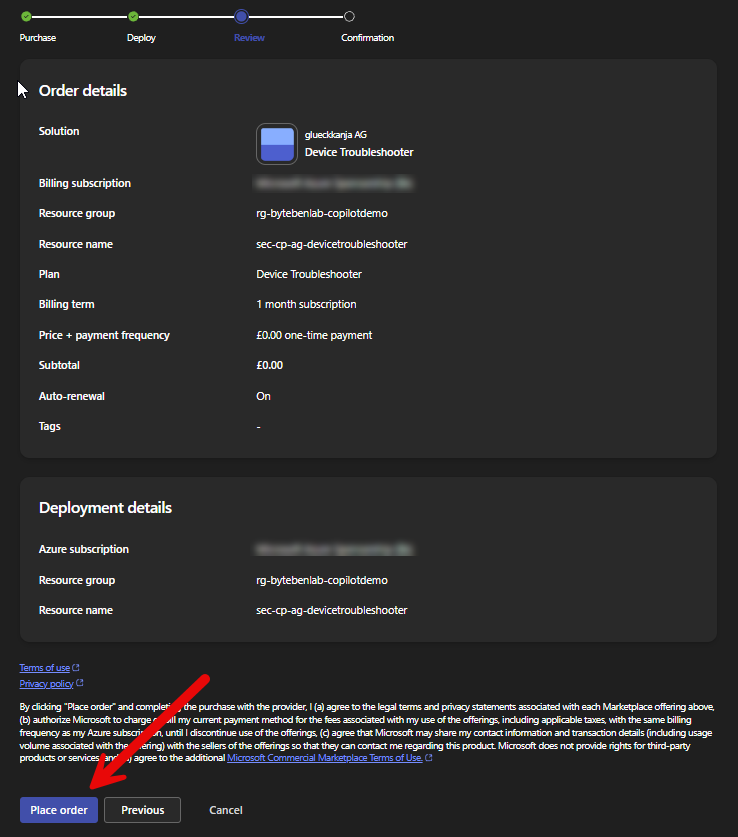
Task: Open the Privacy policy link
Action: click(x=46, y=684)
